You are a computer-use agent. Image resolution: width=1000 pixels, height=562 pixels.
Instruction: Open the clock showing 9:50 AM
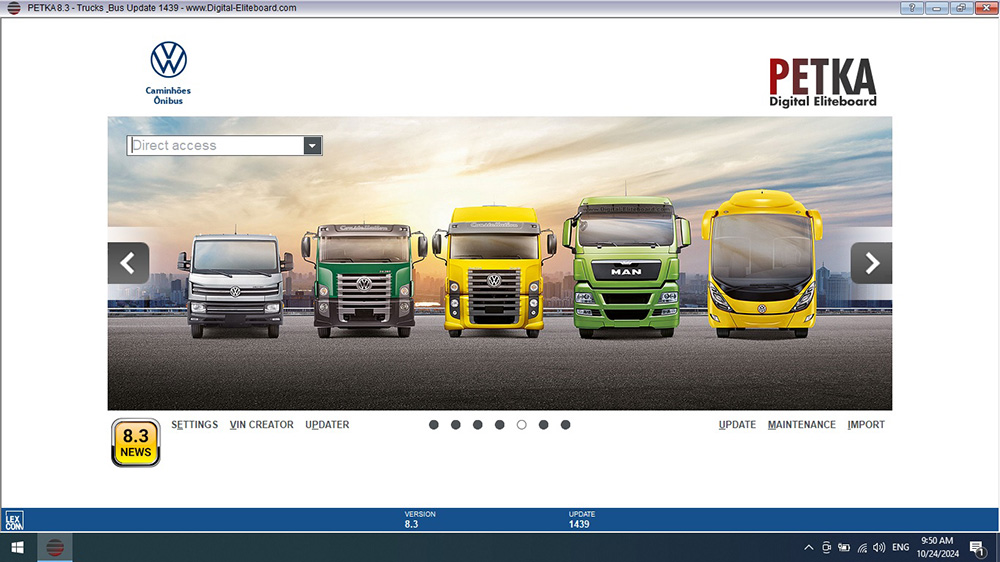(938, 547)
